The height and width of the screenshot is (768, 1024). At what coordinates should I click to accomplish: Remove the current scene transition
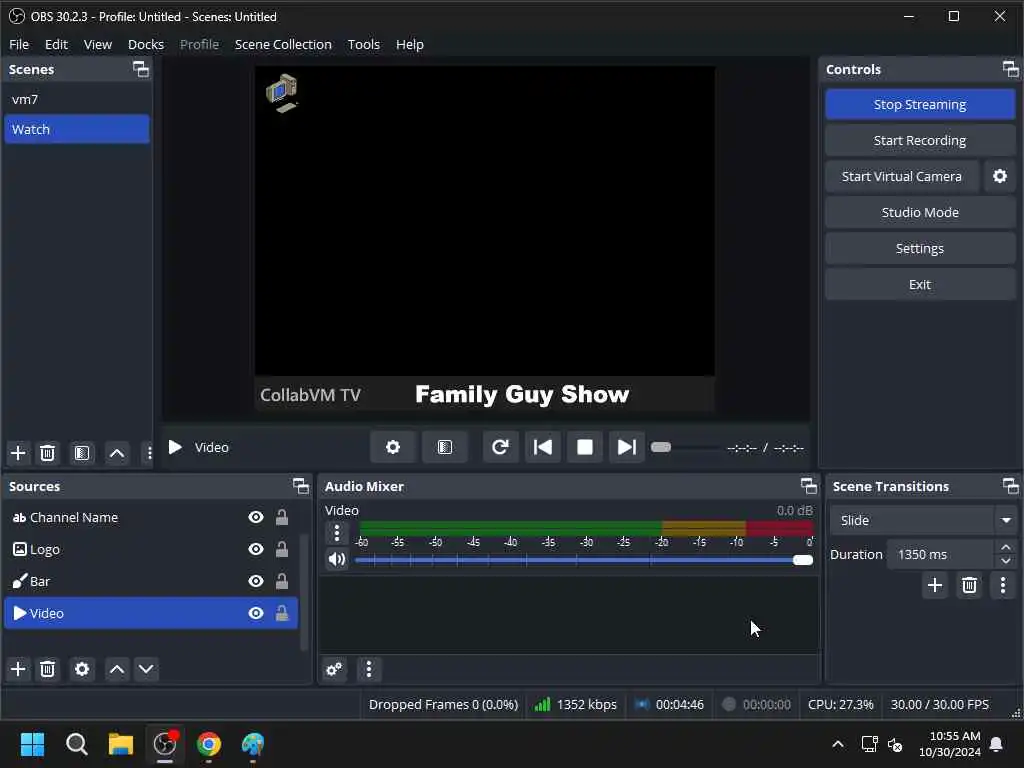coord(970,584)
